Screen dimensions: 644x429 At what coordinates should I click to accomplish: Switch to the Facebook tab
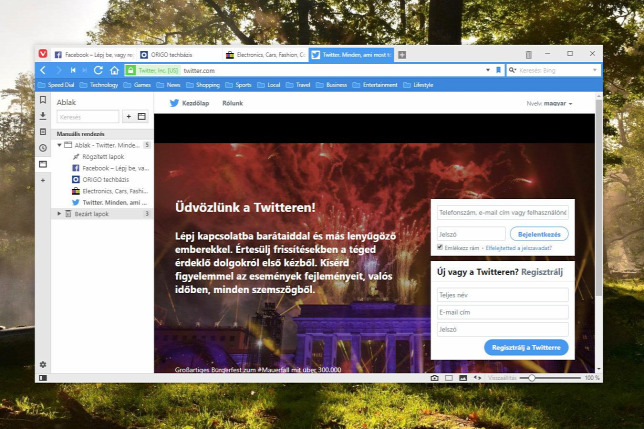tap(93, 55)
